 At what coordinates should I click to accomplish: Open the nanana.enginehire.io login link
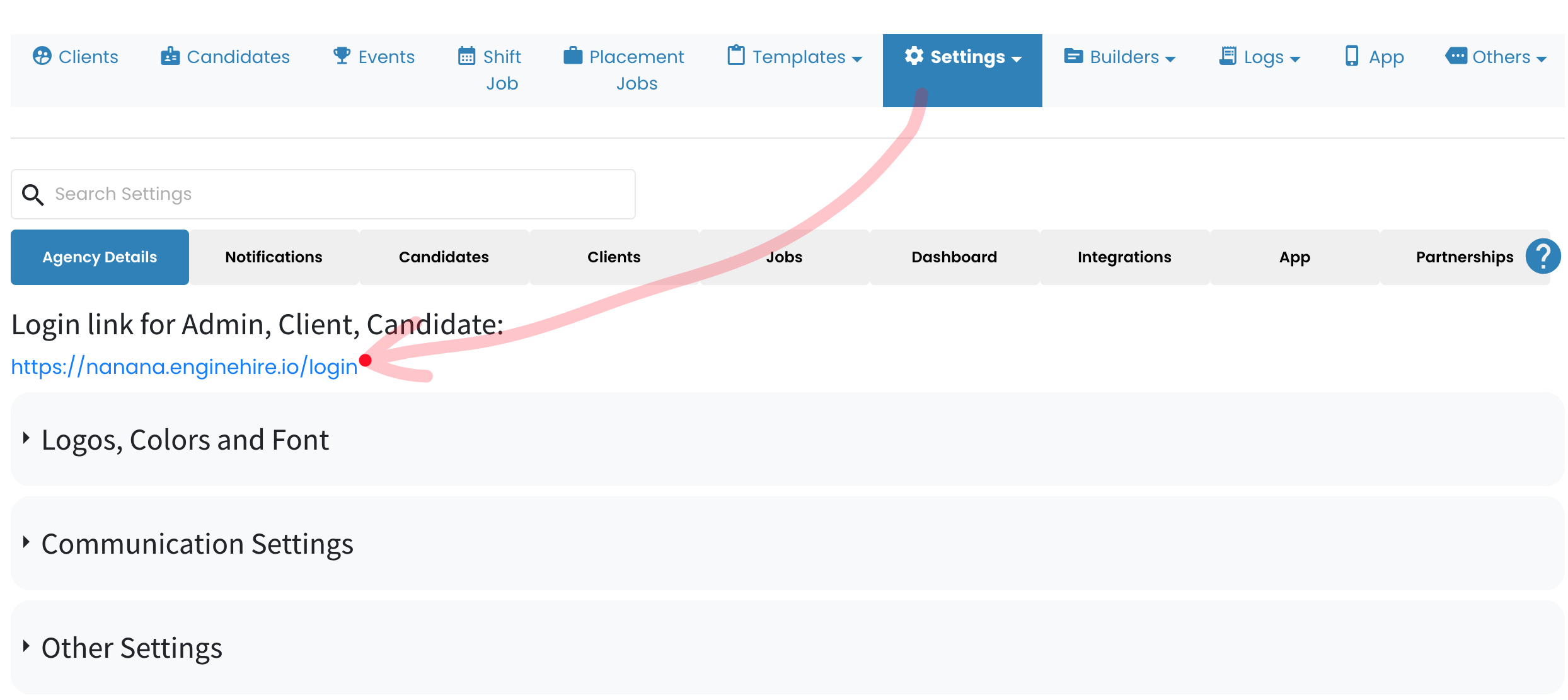coord(184,366)
